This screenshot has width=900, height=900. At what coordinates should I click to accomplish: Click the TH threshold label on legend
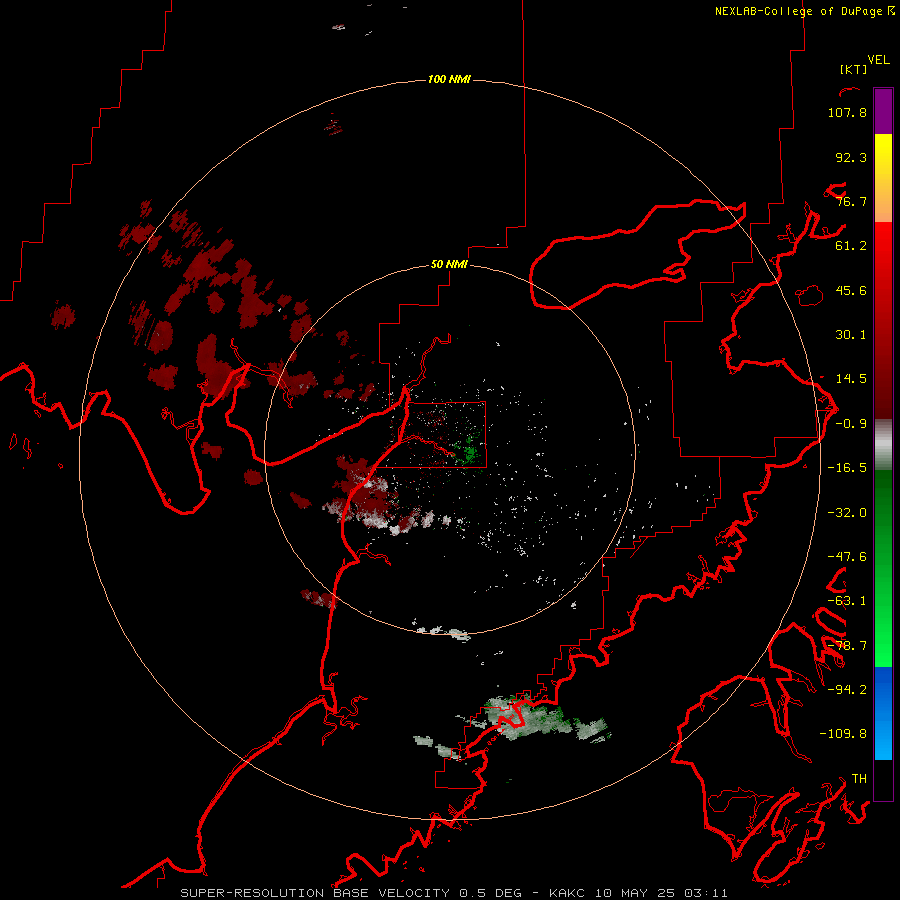859,779
